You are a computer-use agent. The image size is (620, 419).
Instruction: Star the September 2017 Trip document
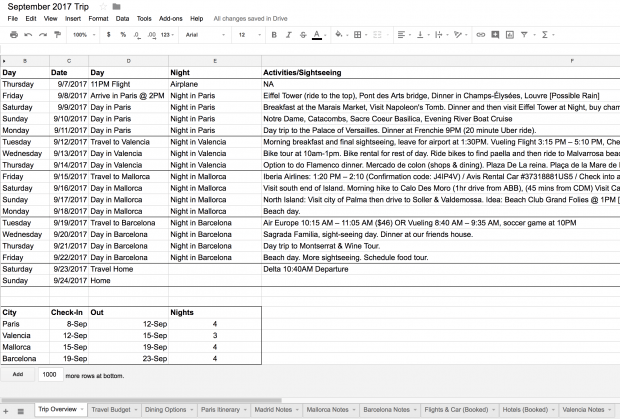click(102, 6)
